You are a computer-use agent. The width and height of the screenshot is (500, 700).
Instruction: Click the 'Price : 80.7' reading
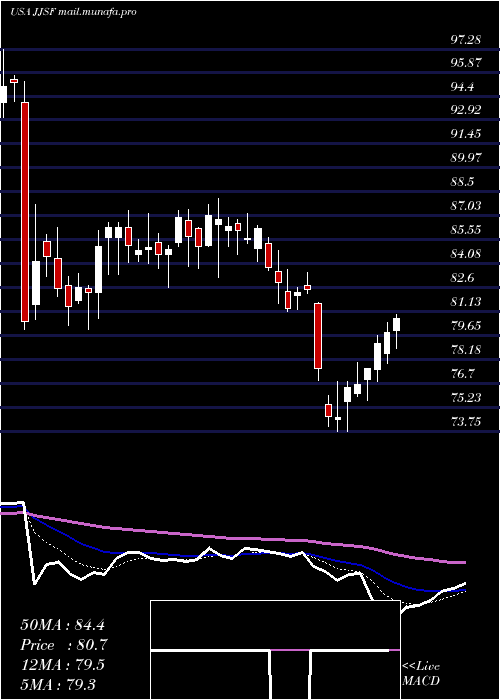(x=64, y=645)
